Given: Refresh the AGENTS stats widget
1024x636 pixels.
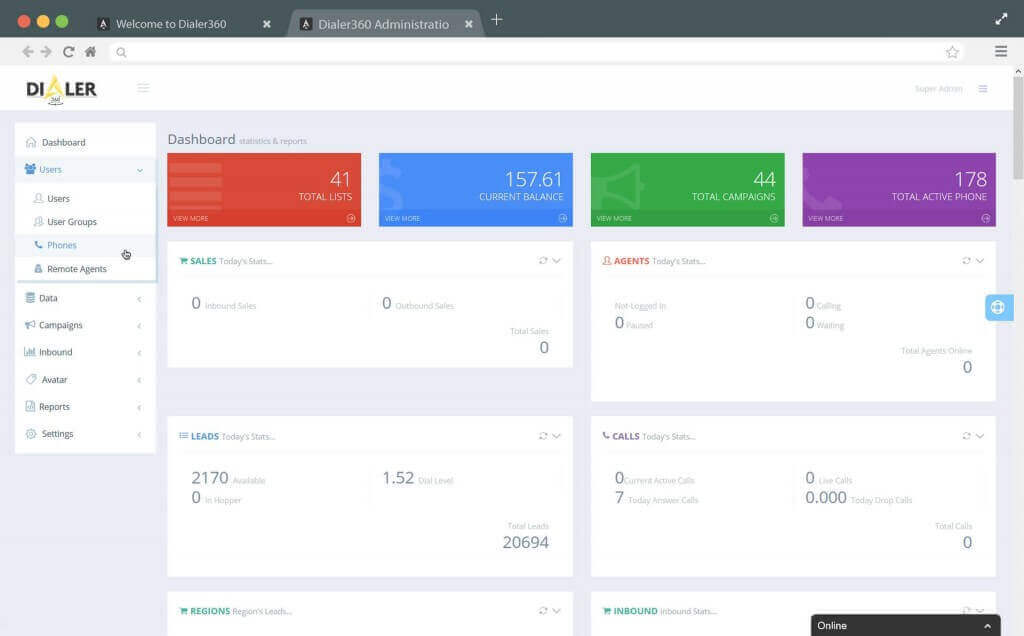Looking at the screenshot, I should [x=964, y=260].
